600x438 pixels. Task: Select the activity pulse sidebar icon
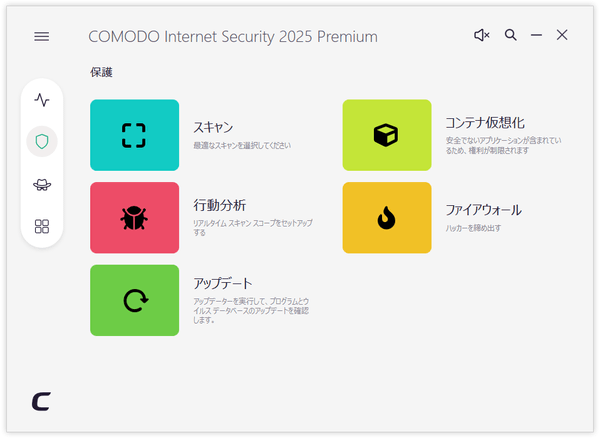(x=42, y=100)
